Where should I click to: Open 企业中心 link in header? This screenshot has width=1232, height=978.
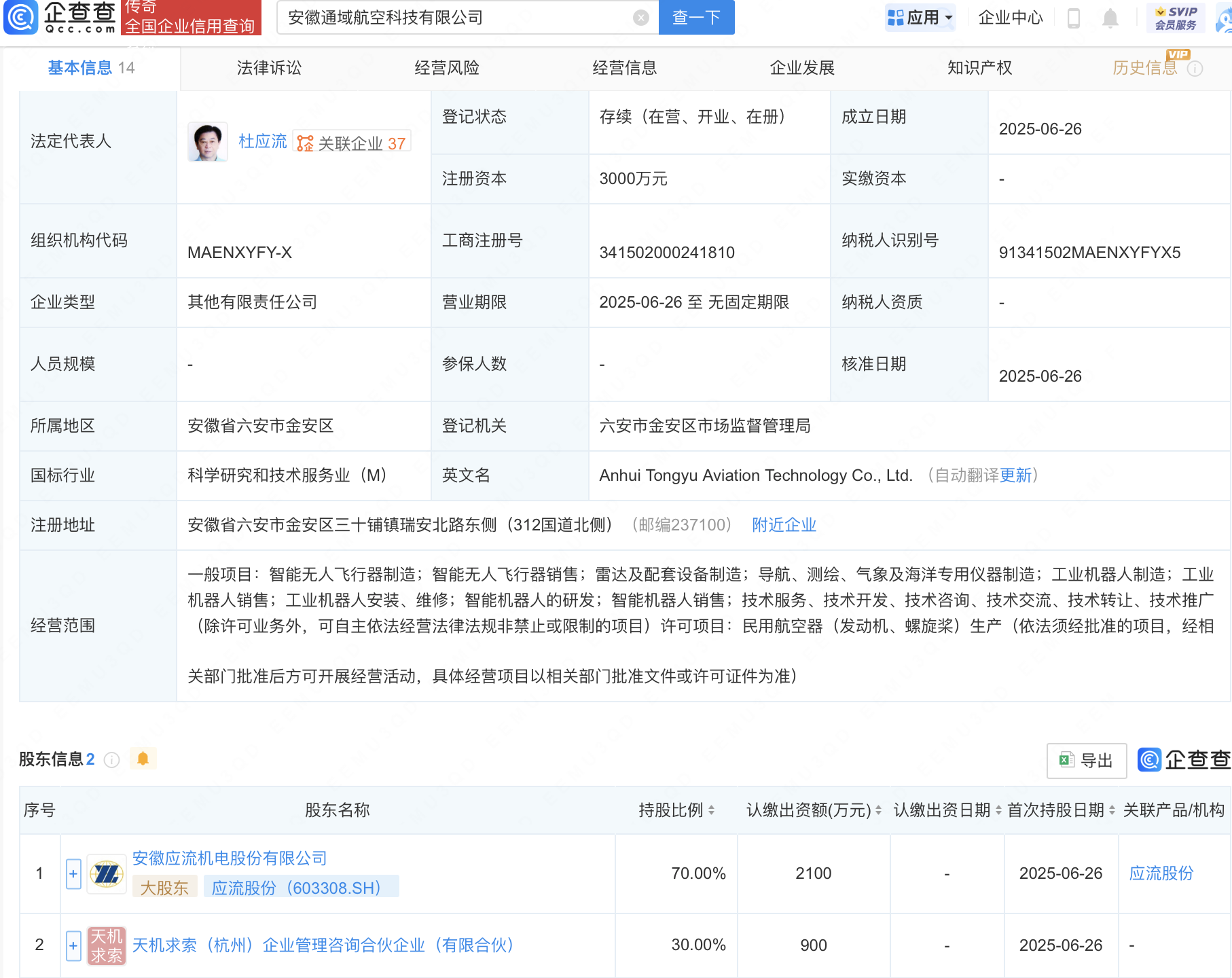point(1011,18)
